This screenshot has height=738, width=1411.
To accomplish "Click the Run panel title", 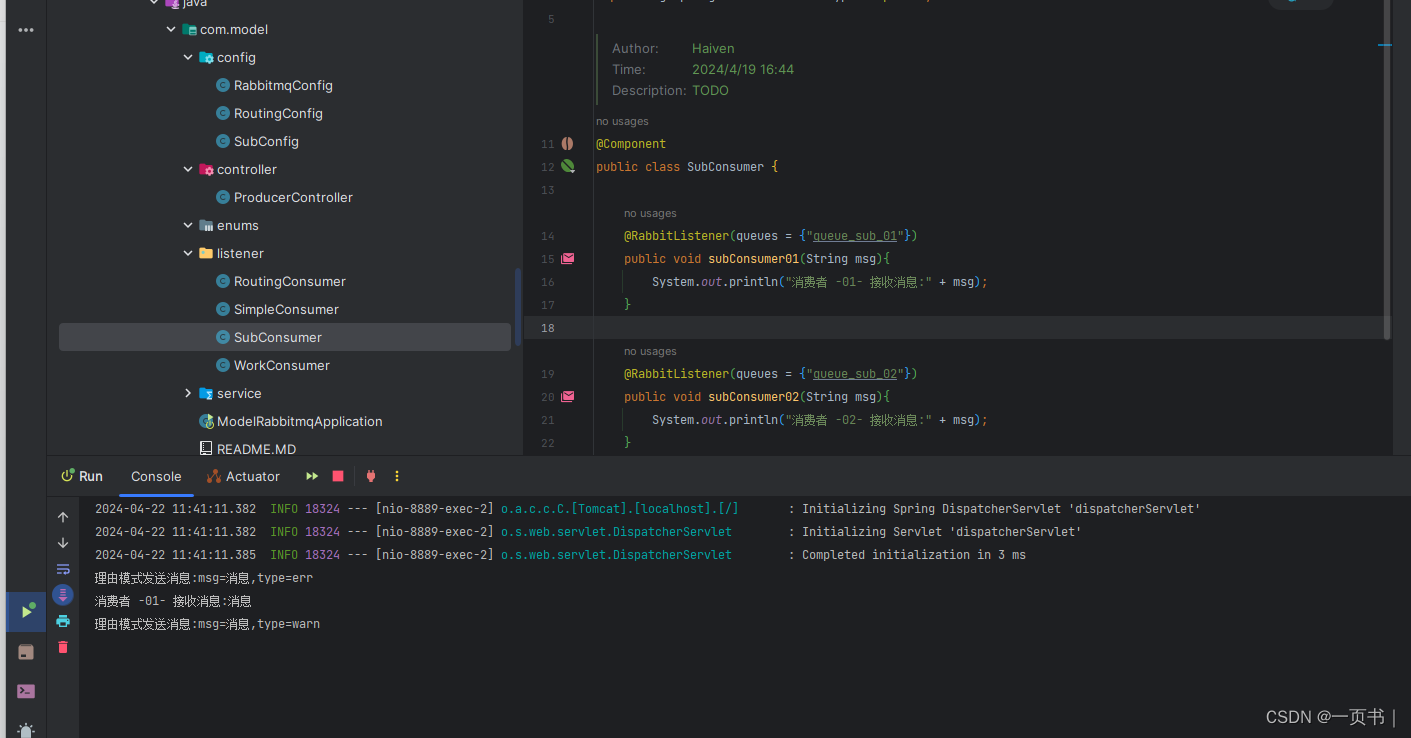I will click(x=90, y=476).
